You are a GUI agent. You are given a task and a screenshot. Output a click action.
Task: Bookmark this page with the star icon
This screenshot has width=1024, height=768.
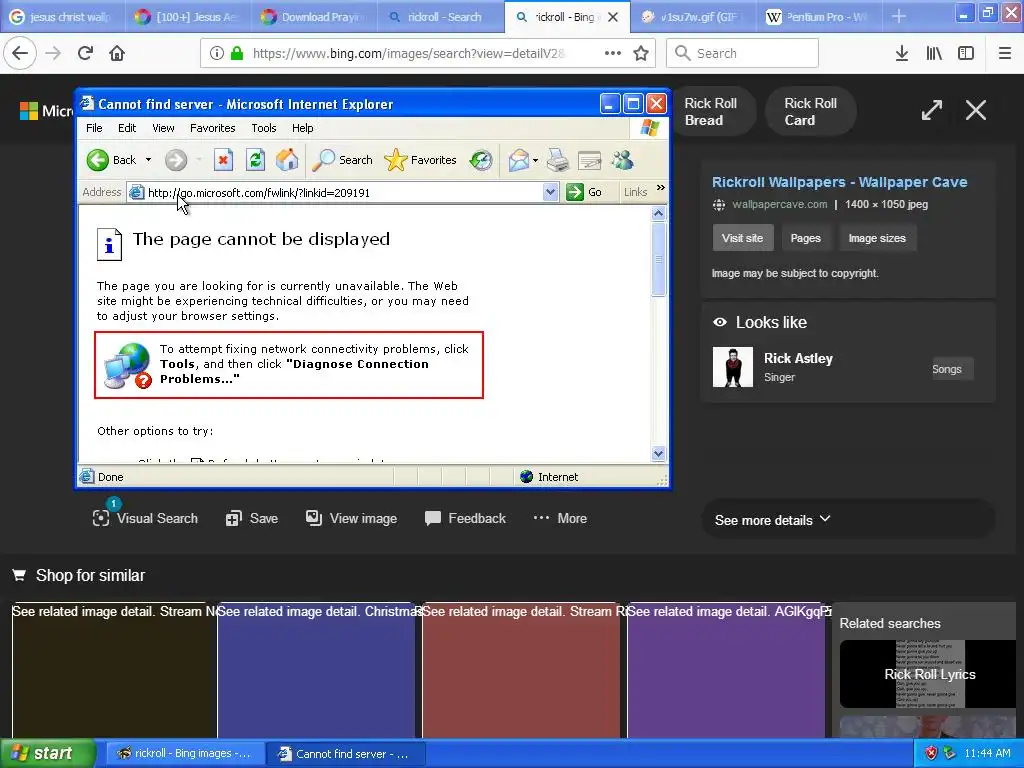click(x=641, y=53)
